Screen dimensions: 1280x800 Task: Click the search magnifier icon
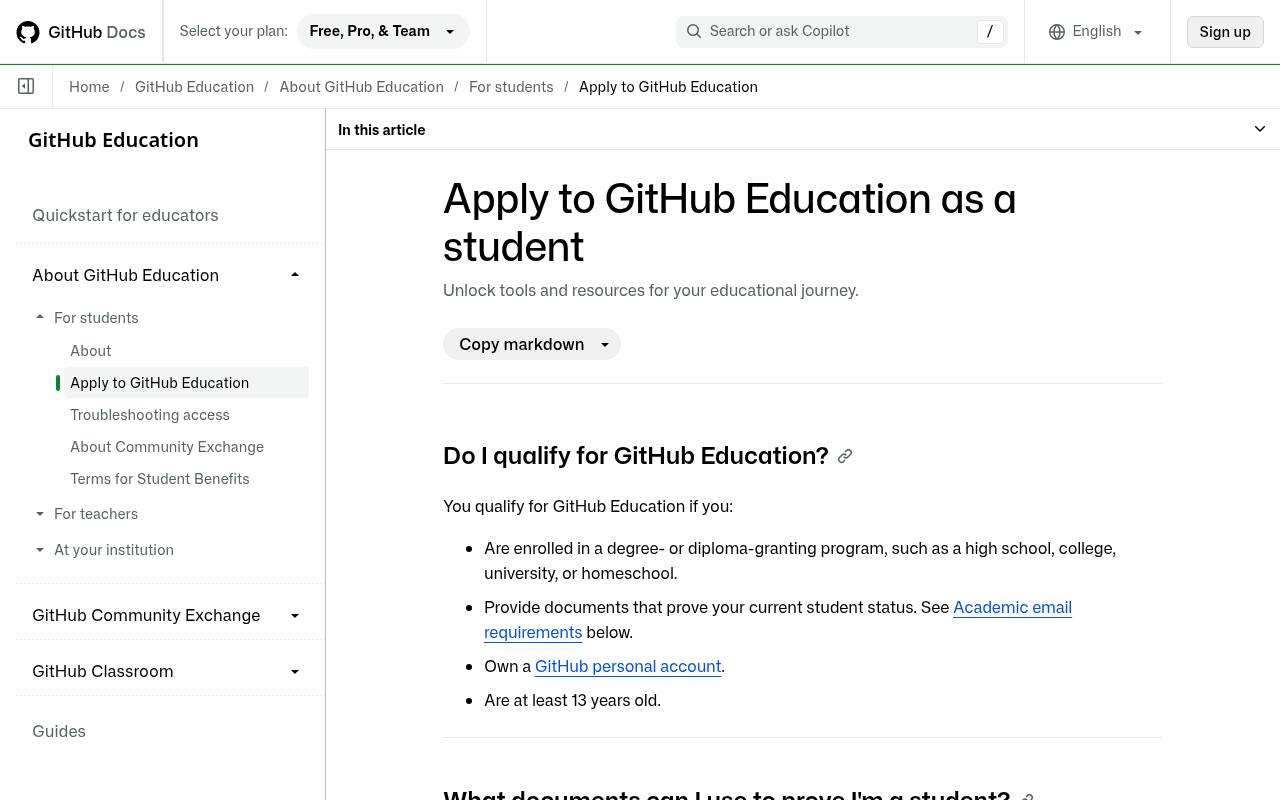(693, 31)
